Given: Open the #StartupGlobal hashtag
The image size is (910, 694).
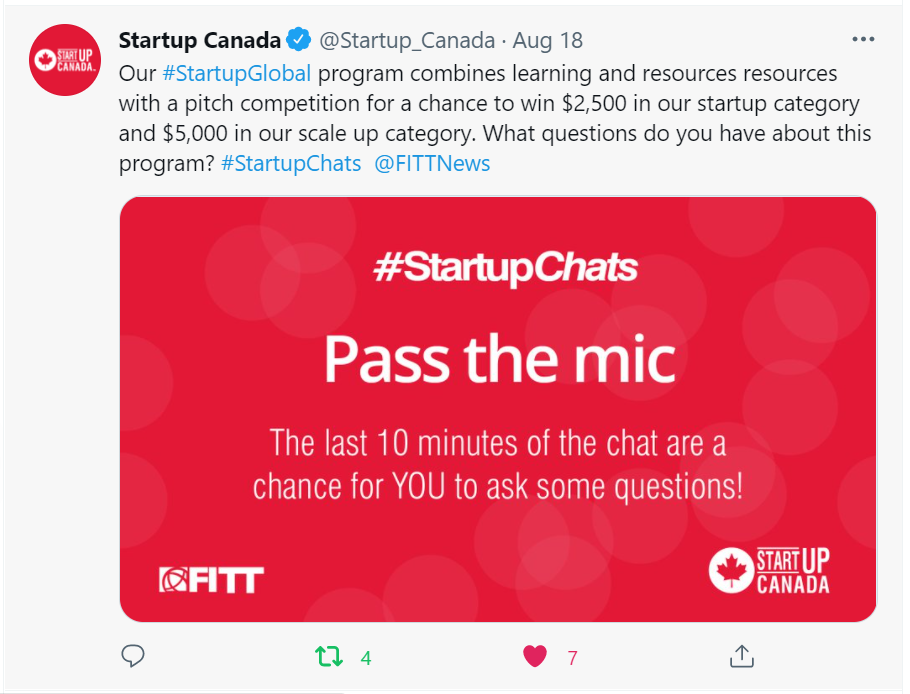Looking at the screenshot, I should [236, 74].
